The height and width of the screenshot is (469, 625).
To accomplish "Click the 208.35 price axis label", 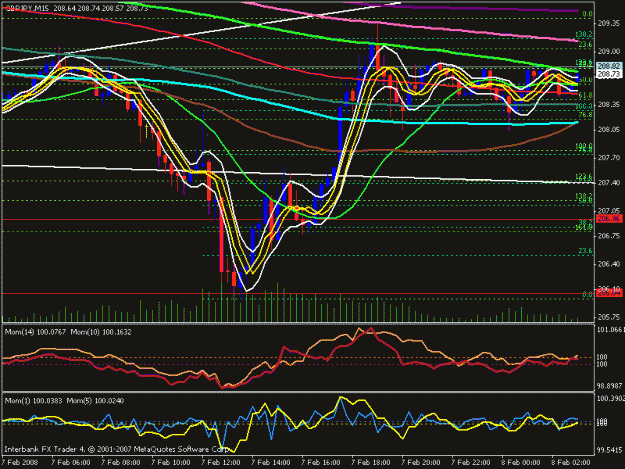I will click(x=609, y=104).
